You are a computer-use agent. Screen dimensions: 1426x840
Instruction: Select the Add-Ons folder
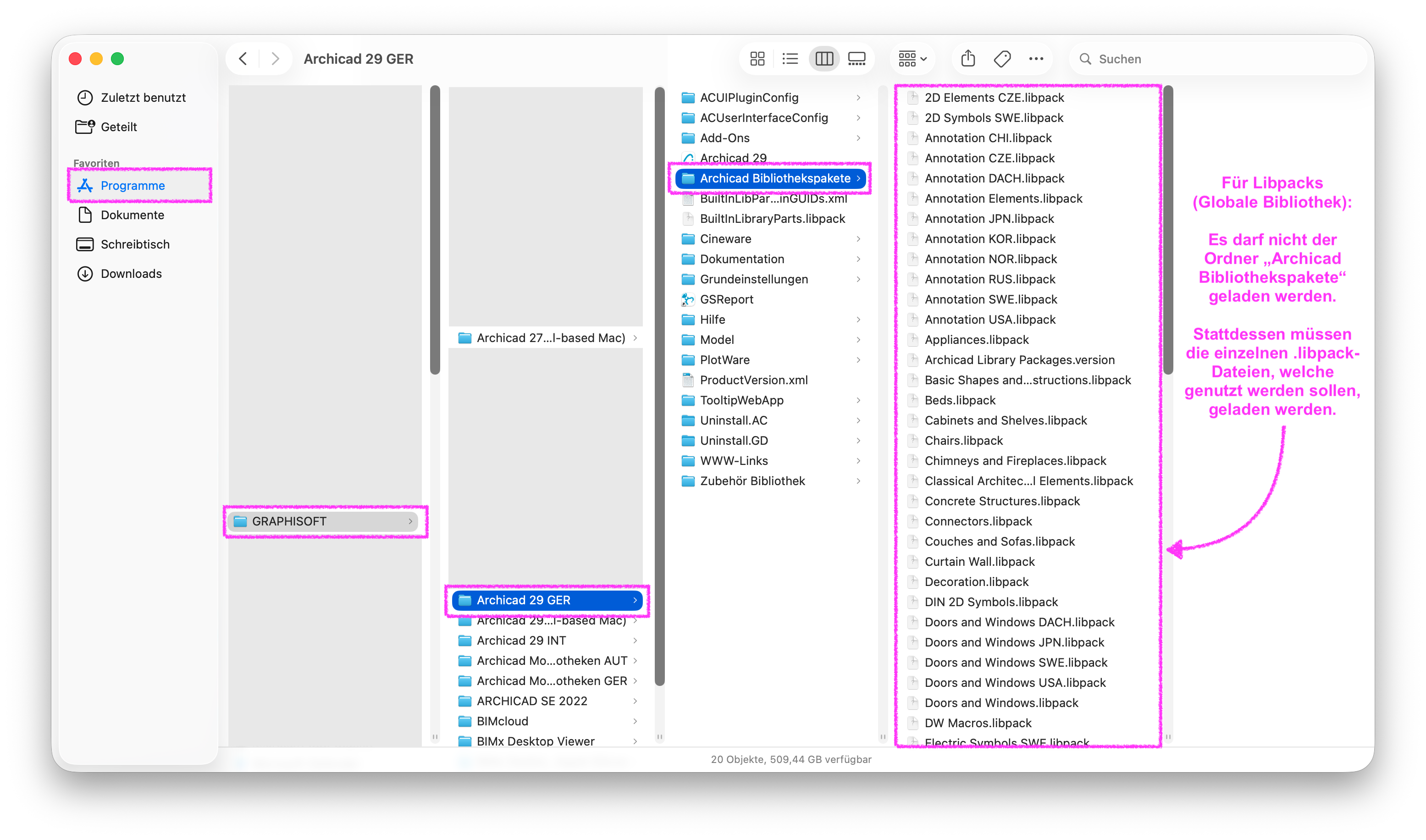pos(772,138)
